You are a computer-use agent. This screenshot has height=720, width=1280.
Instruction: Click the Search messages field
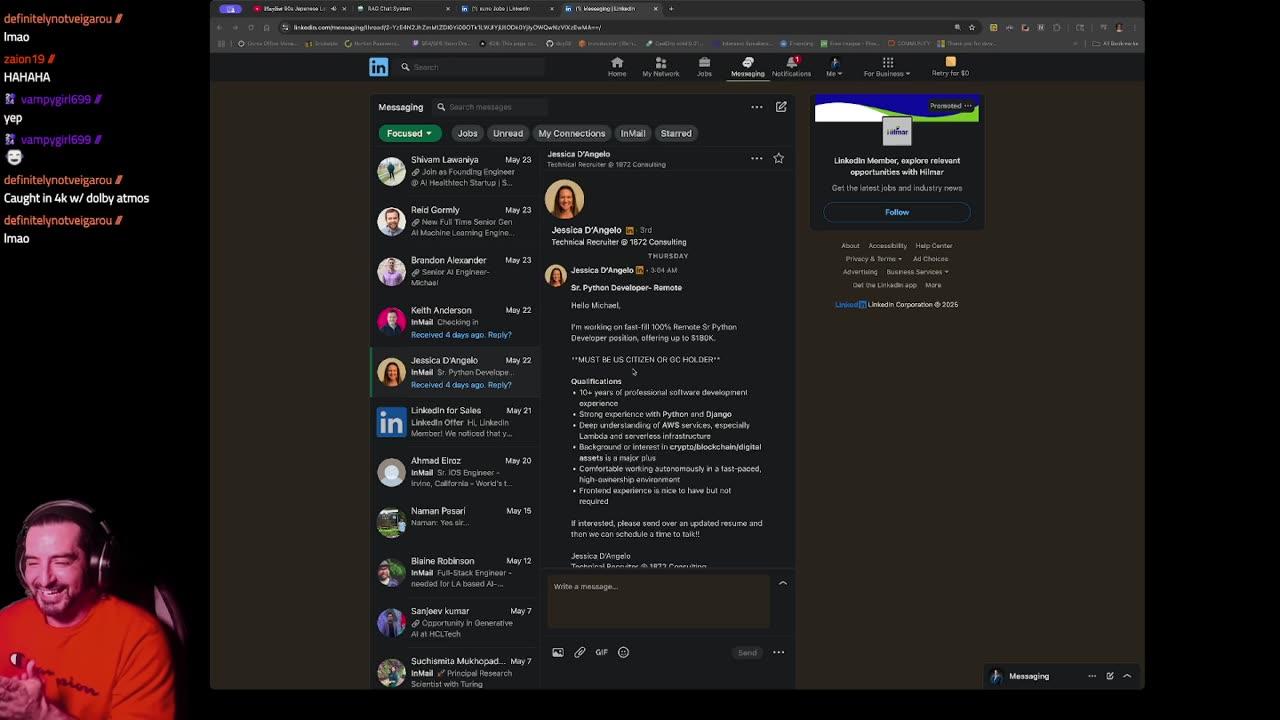point(490,107)
